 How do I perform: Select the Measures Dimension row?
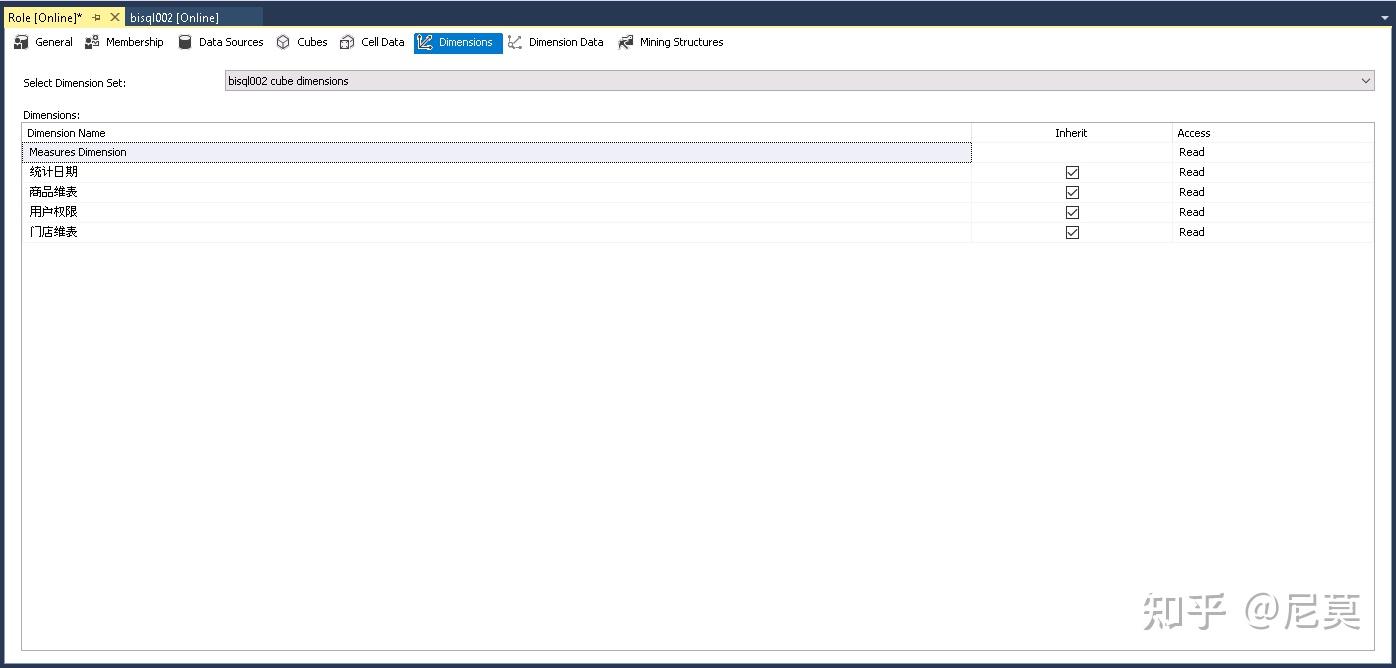click(497, 152)
